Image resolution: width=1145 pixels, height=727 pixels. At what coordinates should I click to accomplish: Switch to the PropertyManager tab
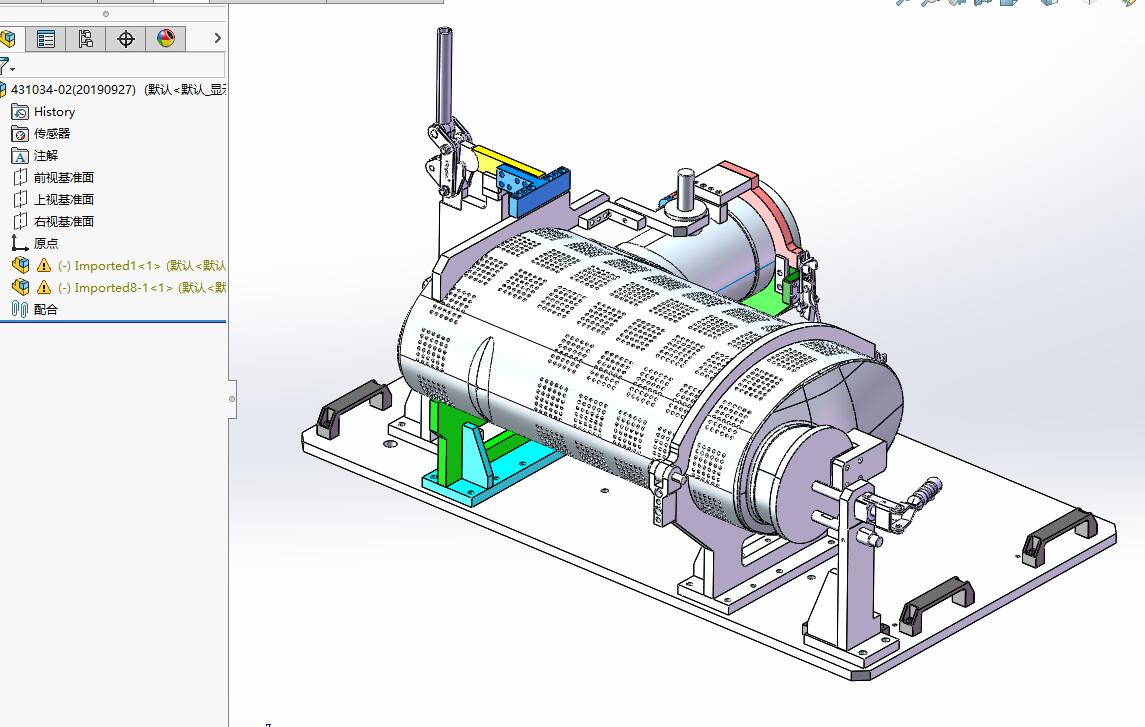tap(46, 39)
